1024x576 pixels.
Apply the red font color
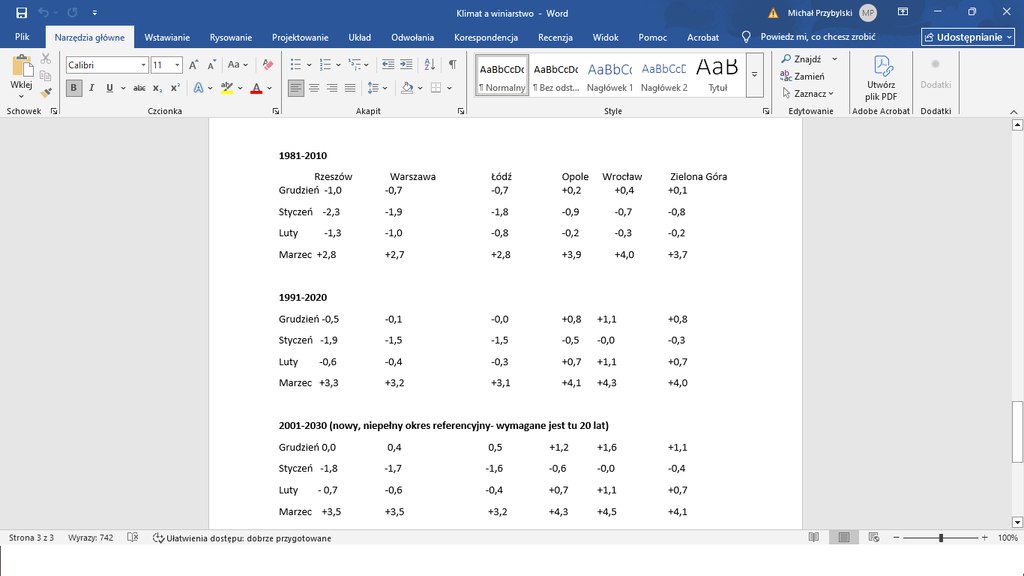pos(257,88)
